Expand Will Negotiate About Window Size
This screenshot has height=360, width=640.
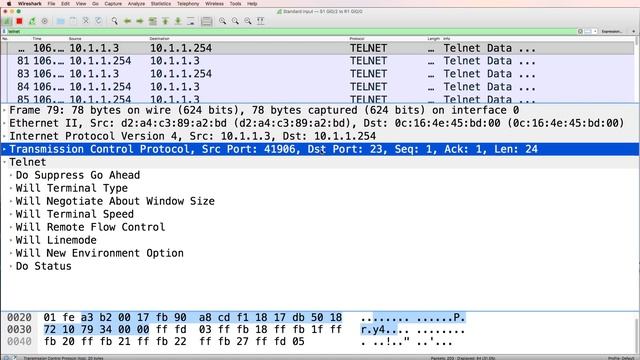point(11,202)
